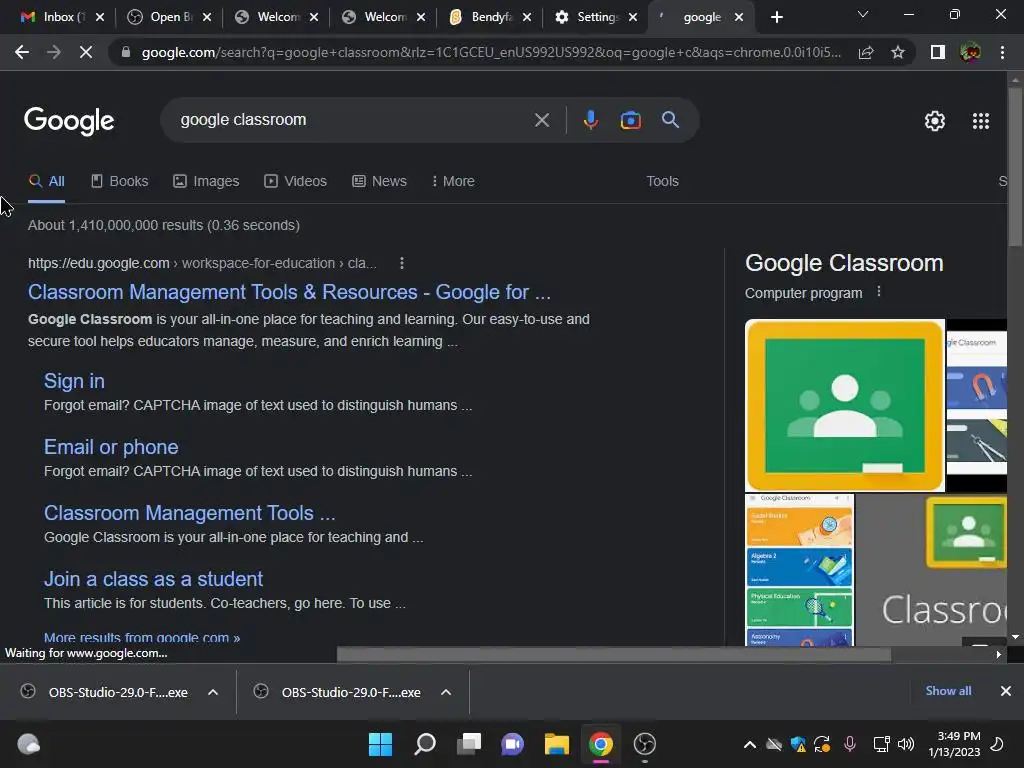The width and height of the screenshot is (1024, 768).
Task: Open the Chrome side panel
Action: (x=938, y=52)
